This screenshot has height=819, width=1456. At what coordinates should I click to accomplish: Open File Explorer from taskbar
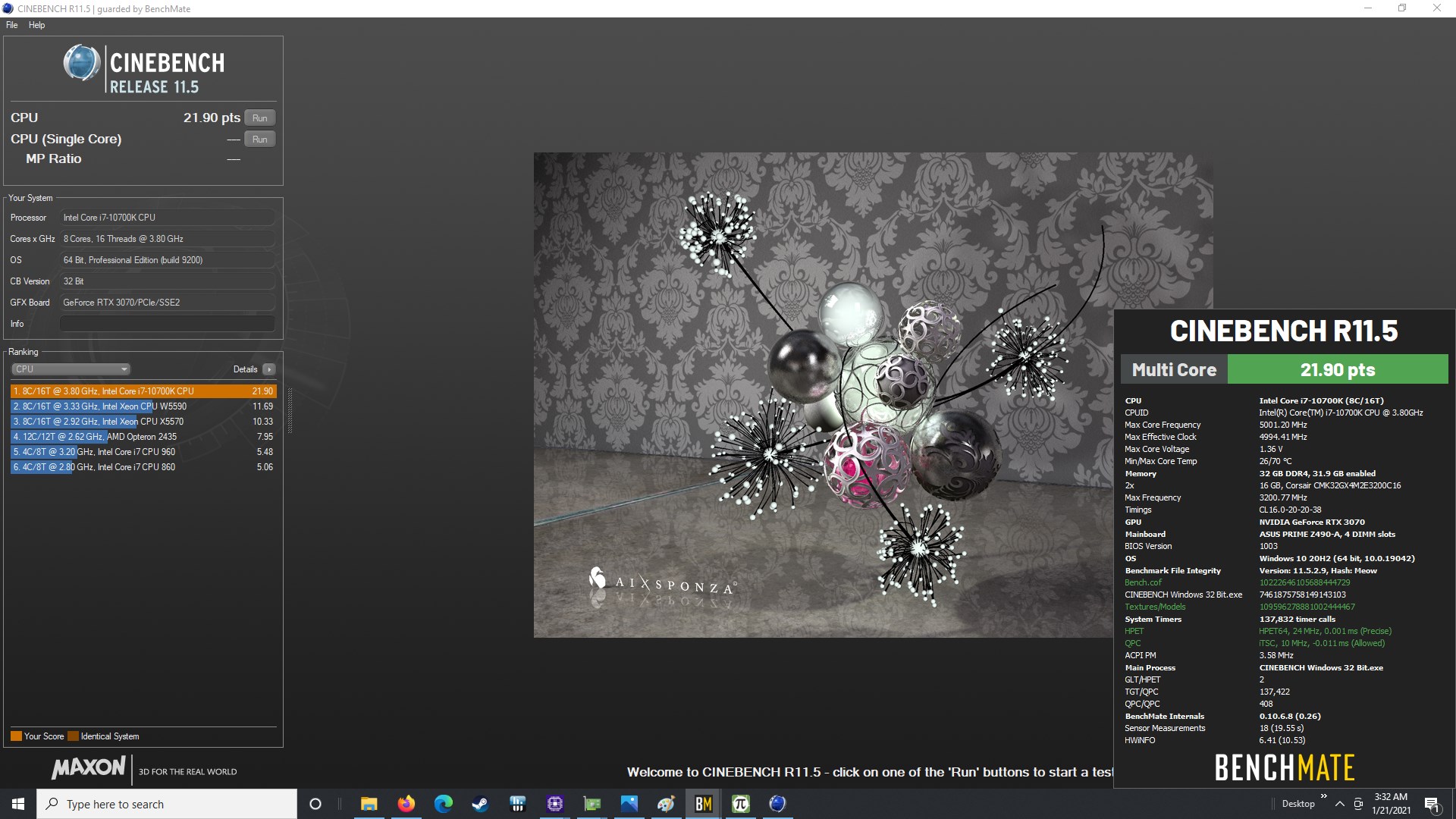[369, 804]
